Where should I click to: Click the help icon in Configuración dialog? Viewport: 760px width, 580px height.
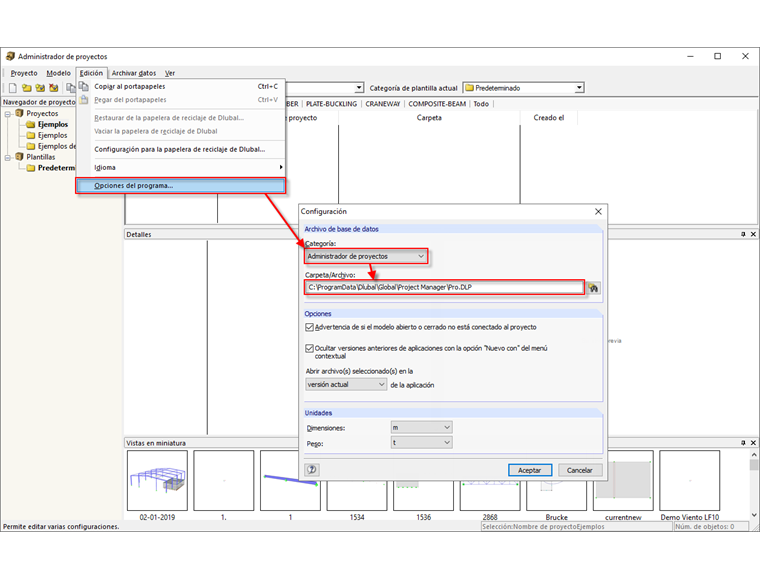pos(312,470)
